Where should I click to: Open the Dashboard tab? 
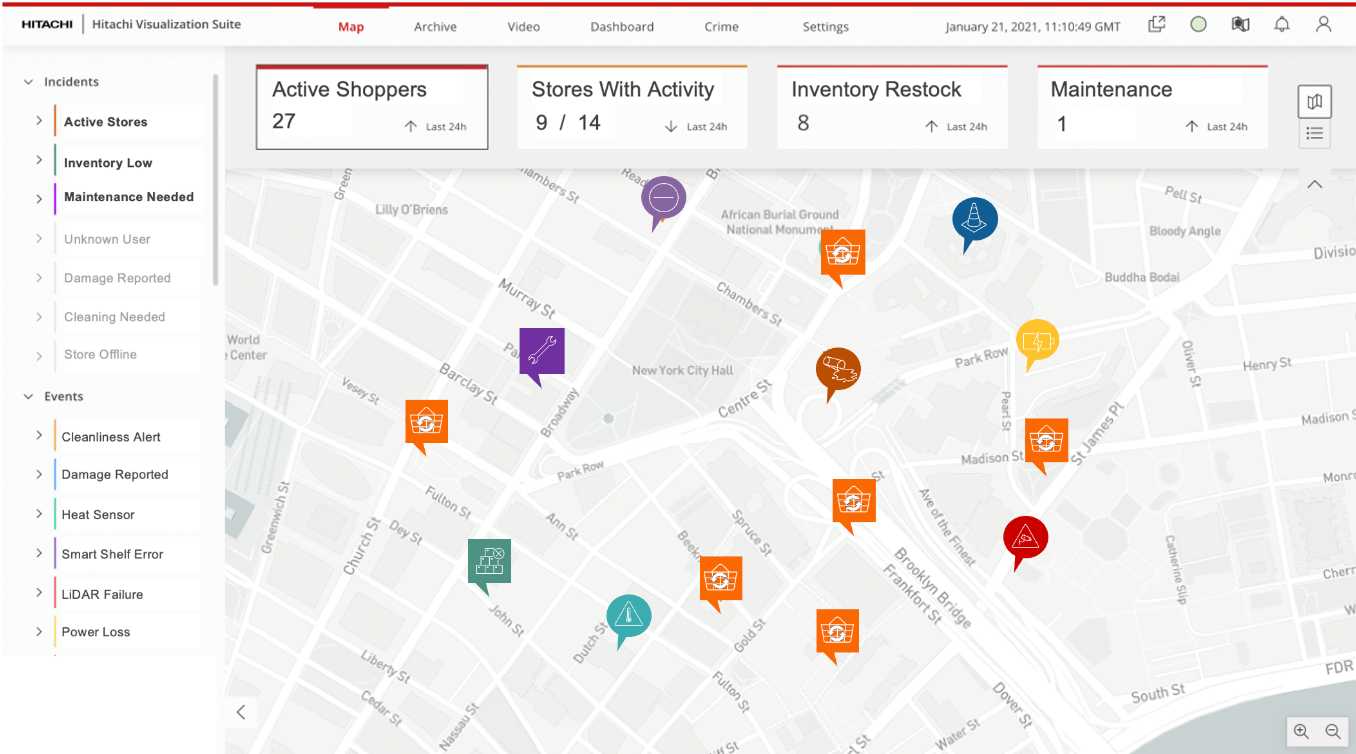621,27
